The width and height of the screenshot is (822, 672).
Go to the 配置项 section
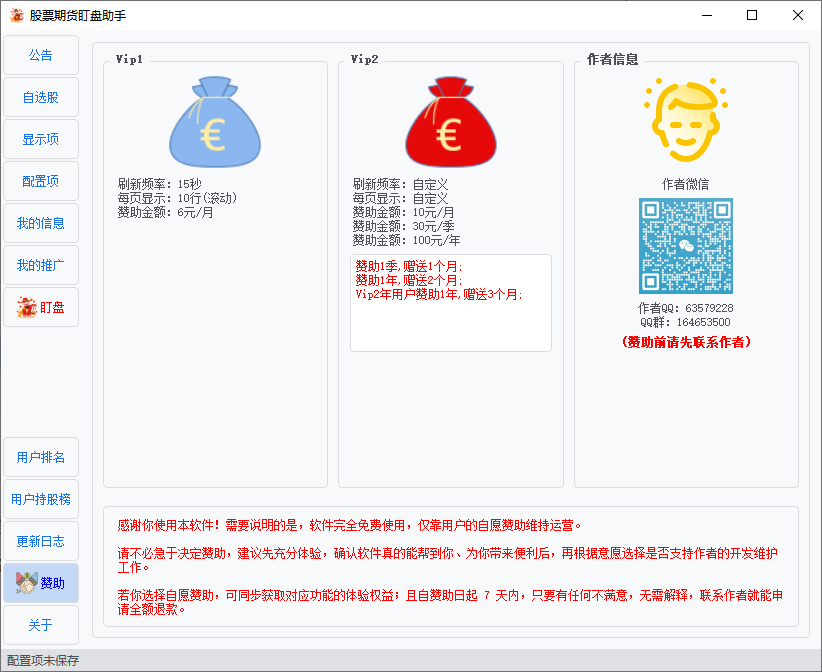pyautogui.click(x=41, y=181)
